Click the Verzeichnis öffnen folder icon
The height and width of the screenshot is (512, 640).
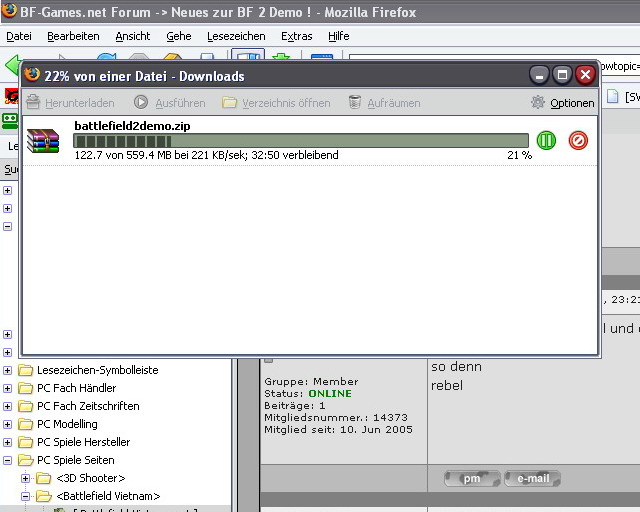229,102
